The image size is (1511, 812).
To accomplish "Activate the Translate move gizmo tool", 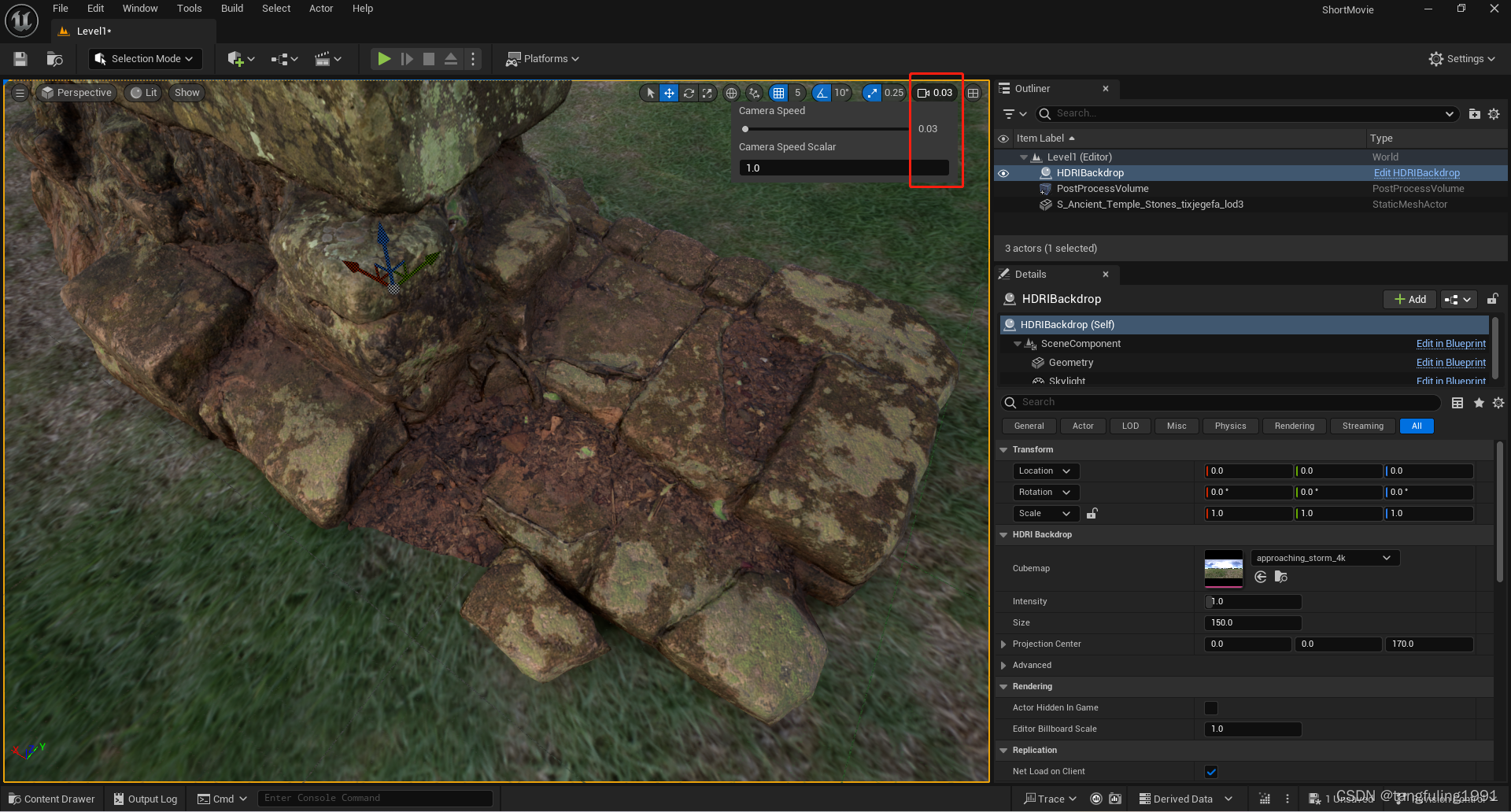I will (x=669, y=93).
